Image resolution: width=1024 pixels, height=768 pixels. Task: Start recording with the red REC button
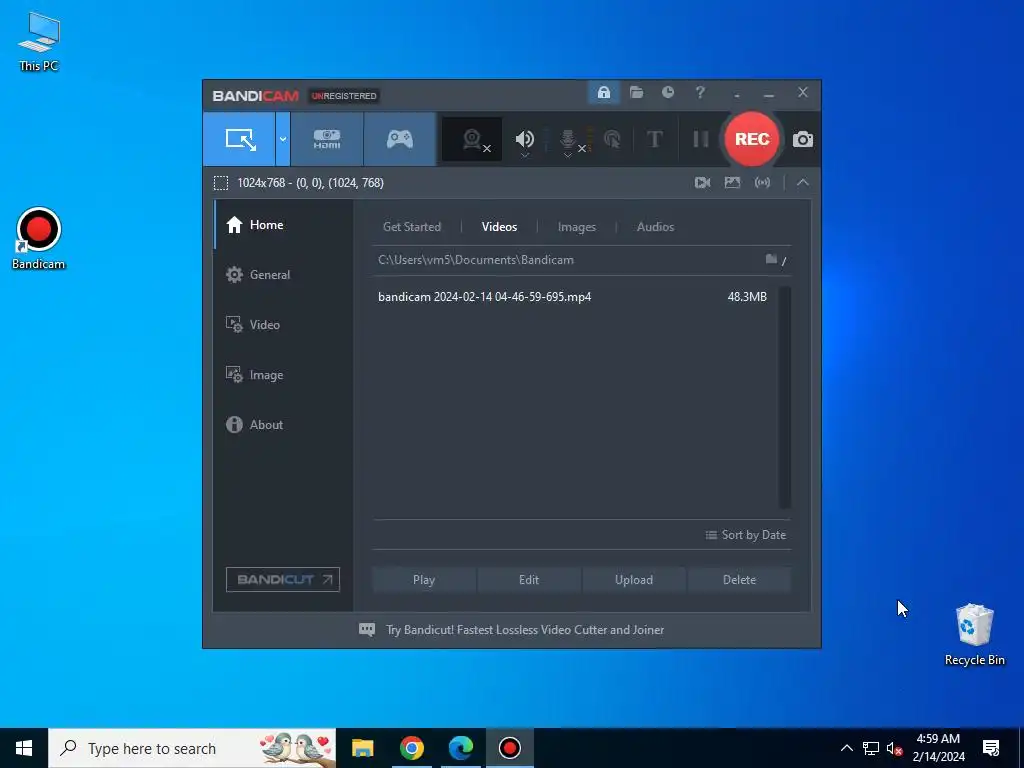(x=752, y=139)
